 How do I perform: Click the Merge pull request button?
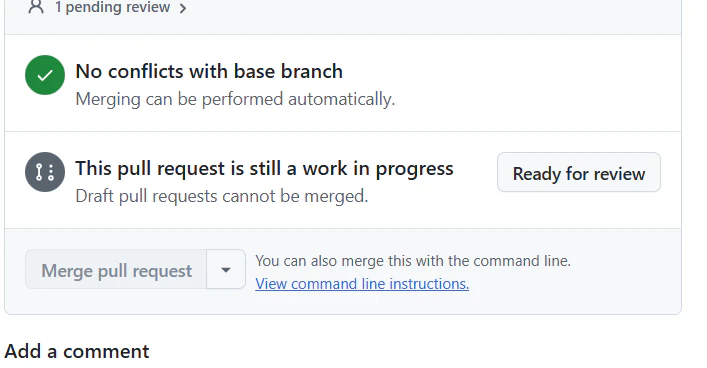(x=116, y=270)
